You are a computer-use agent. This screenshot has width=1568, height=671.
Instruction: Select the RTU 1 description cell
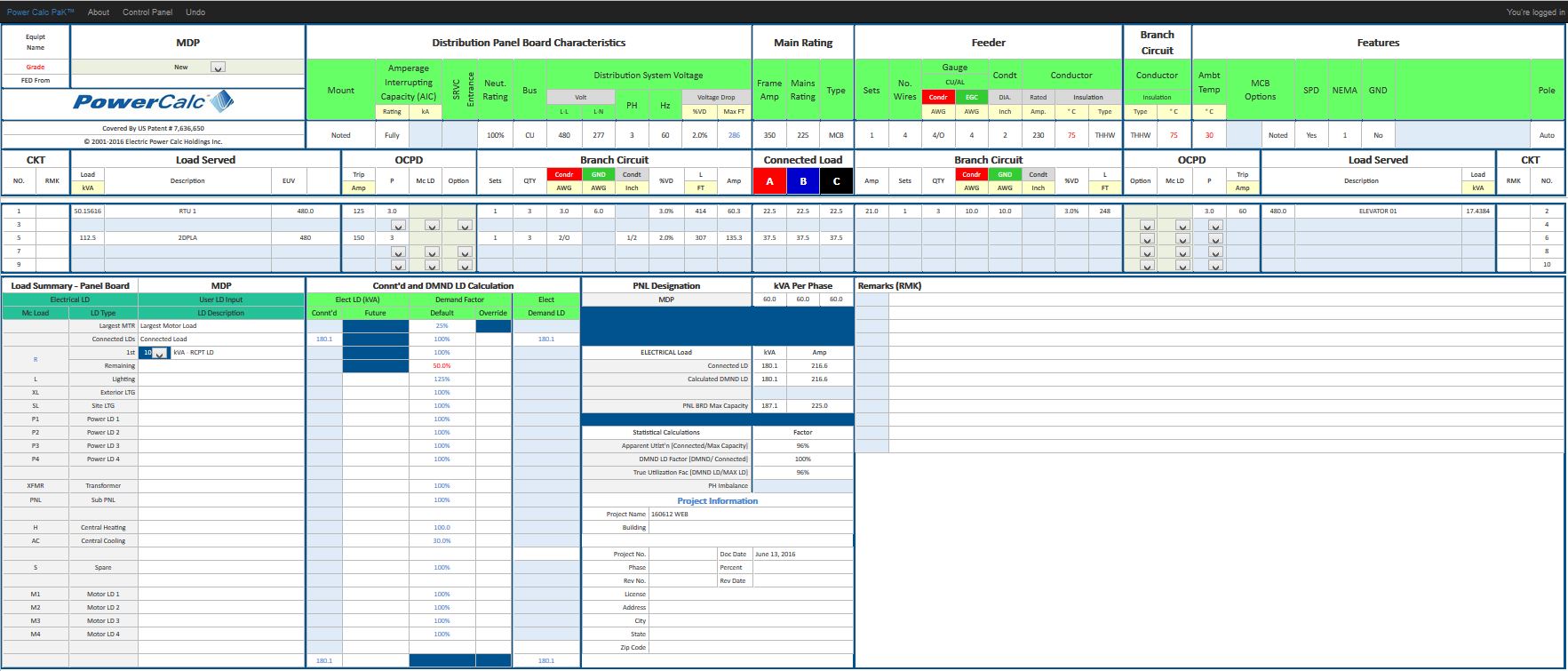coord(187,212)
